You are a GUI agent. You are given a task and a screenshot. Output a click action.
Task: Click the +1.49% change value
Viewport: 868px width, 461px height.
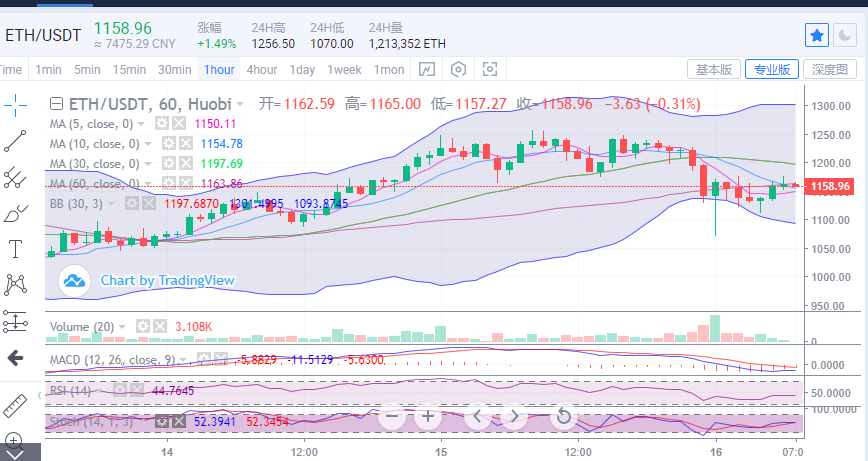click(x=216, y=44)
